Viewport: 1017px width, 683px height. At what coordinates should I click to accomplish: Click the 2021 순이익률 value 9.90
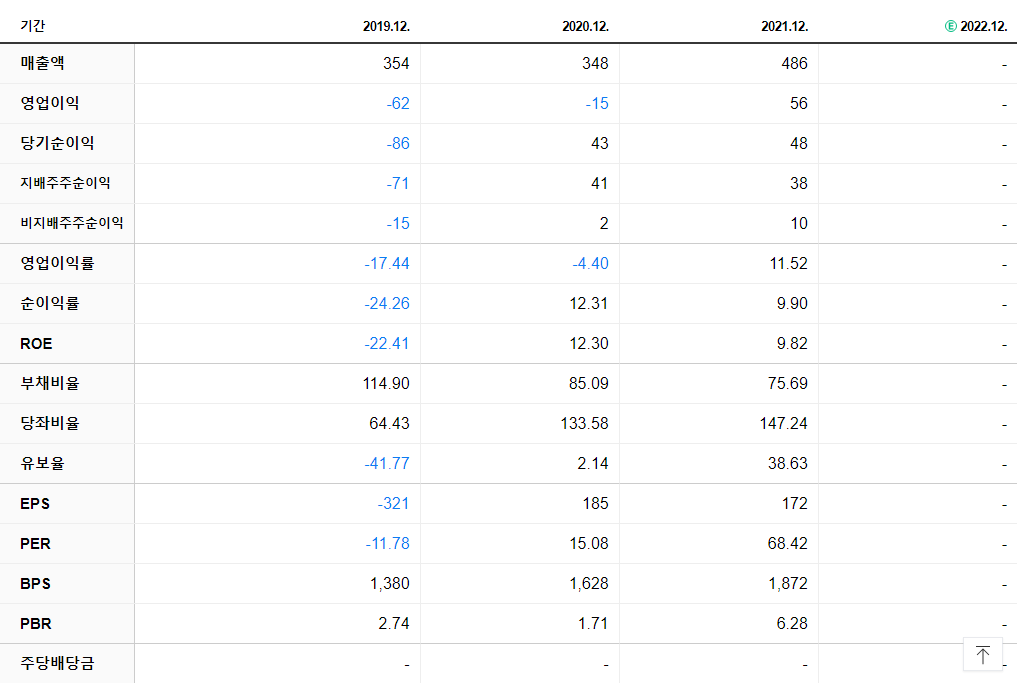tap(792, 304)
